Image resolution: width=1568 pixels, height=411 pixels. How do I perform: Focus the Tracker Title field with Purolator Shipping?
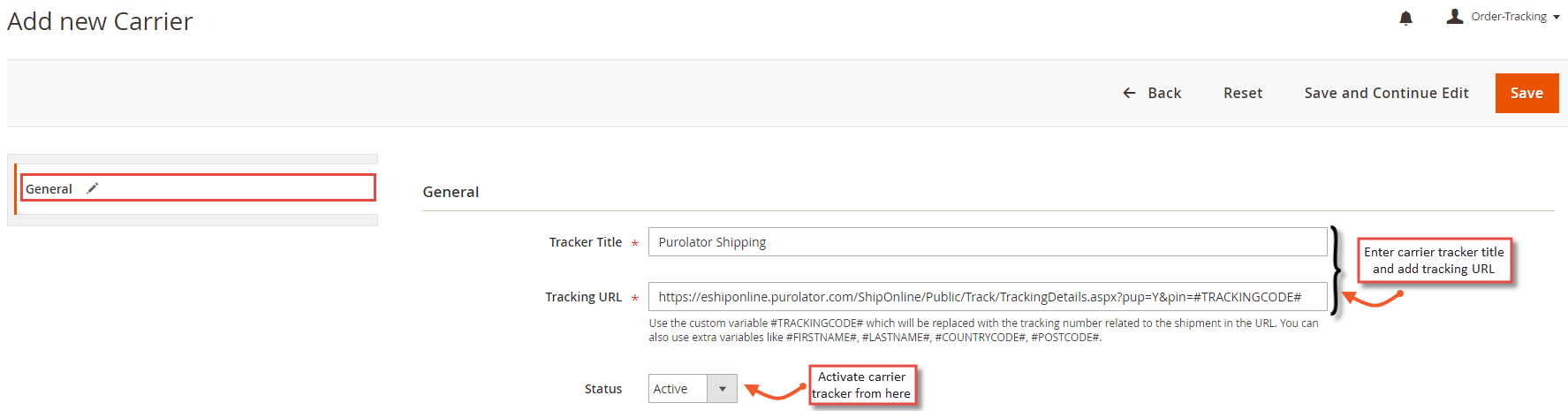(988, 242)
